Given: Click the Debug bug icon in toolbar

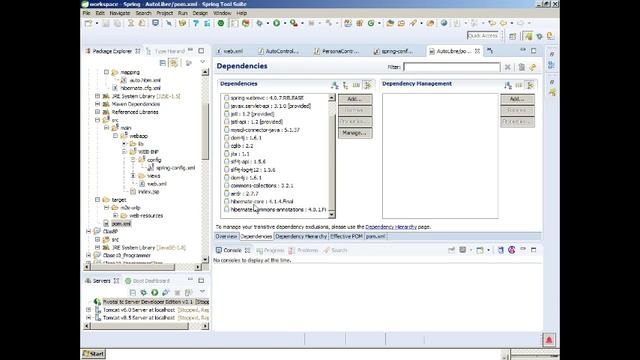Looking at the screenshot, I should click(259, 23).
